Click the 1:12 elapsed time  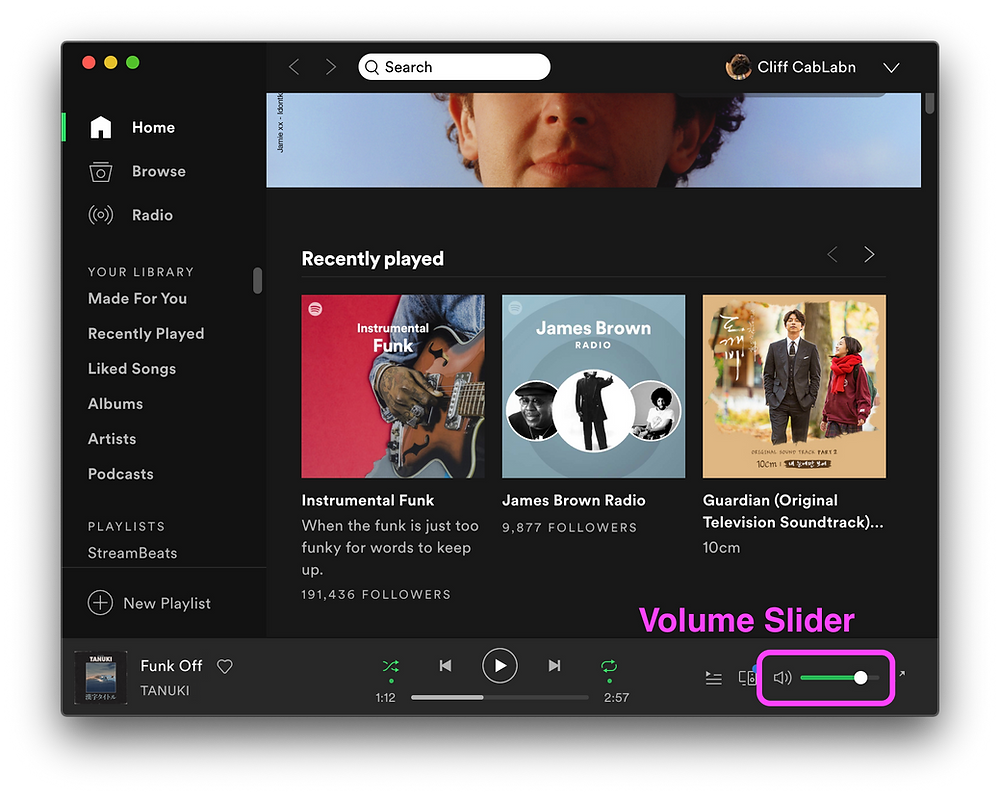click(385, 698)
